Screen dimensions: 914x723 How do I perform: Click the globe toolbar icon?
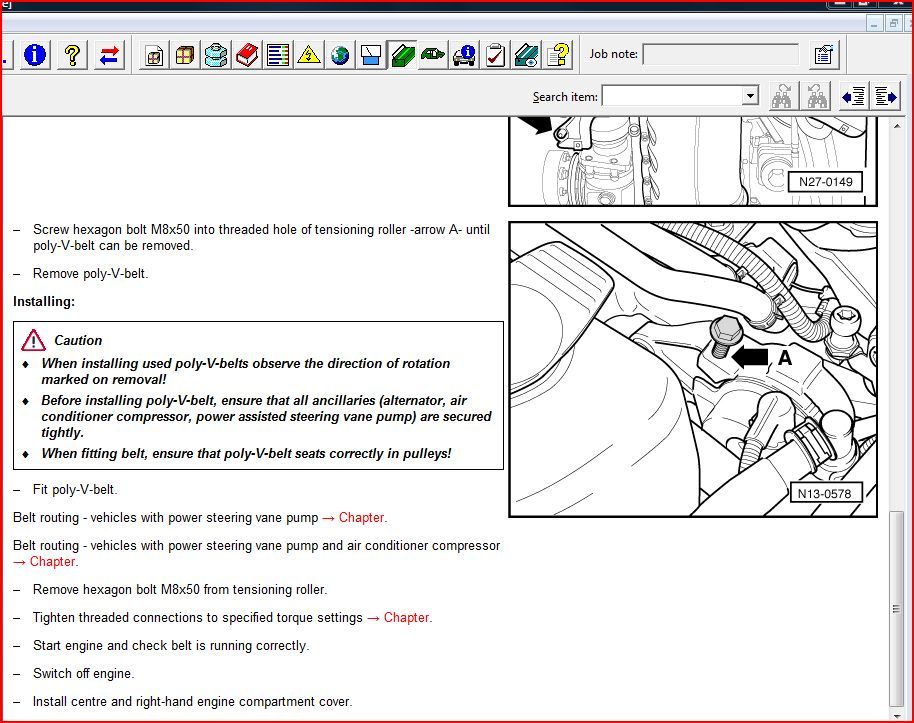340,55
